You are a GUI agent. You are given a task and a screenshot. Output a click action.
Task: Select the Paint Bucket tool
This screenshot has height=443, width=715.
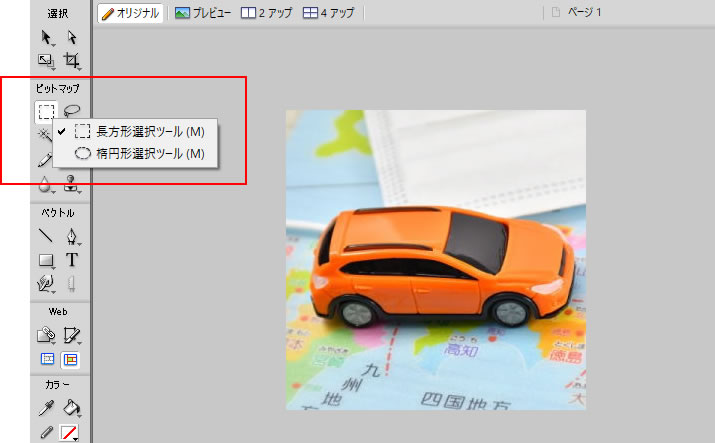click(72, 408)
